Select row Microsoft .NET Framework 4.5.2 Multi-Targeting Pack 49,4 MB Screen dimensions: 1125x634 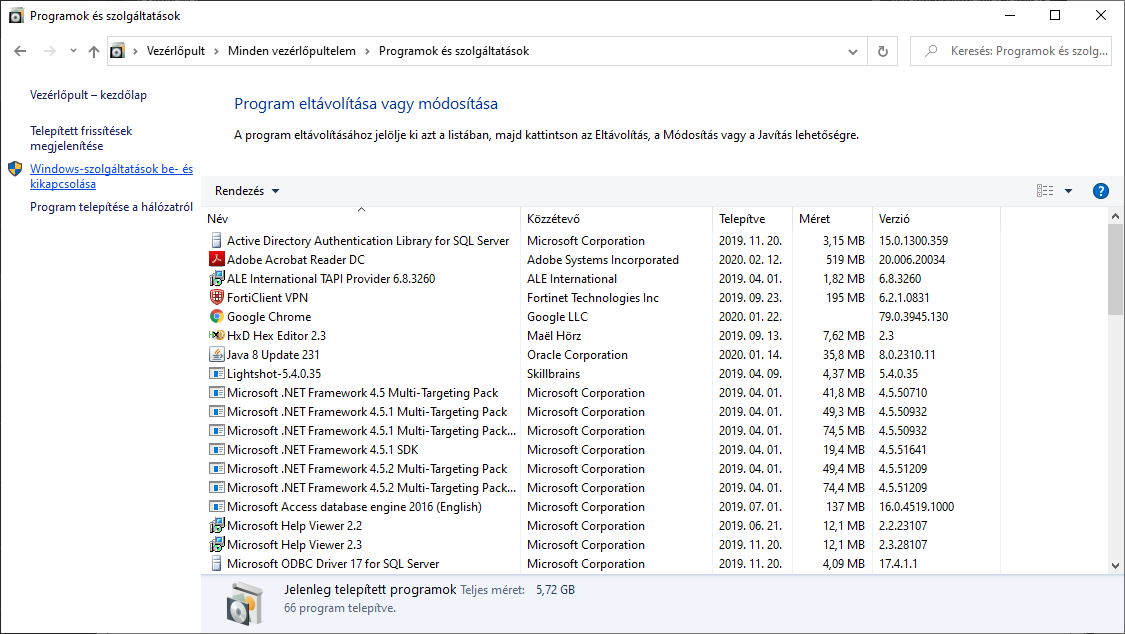coord(601,468)
